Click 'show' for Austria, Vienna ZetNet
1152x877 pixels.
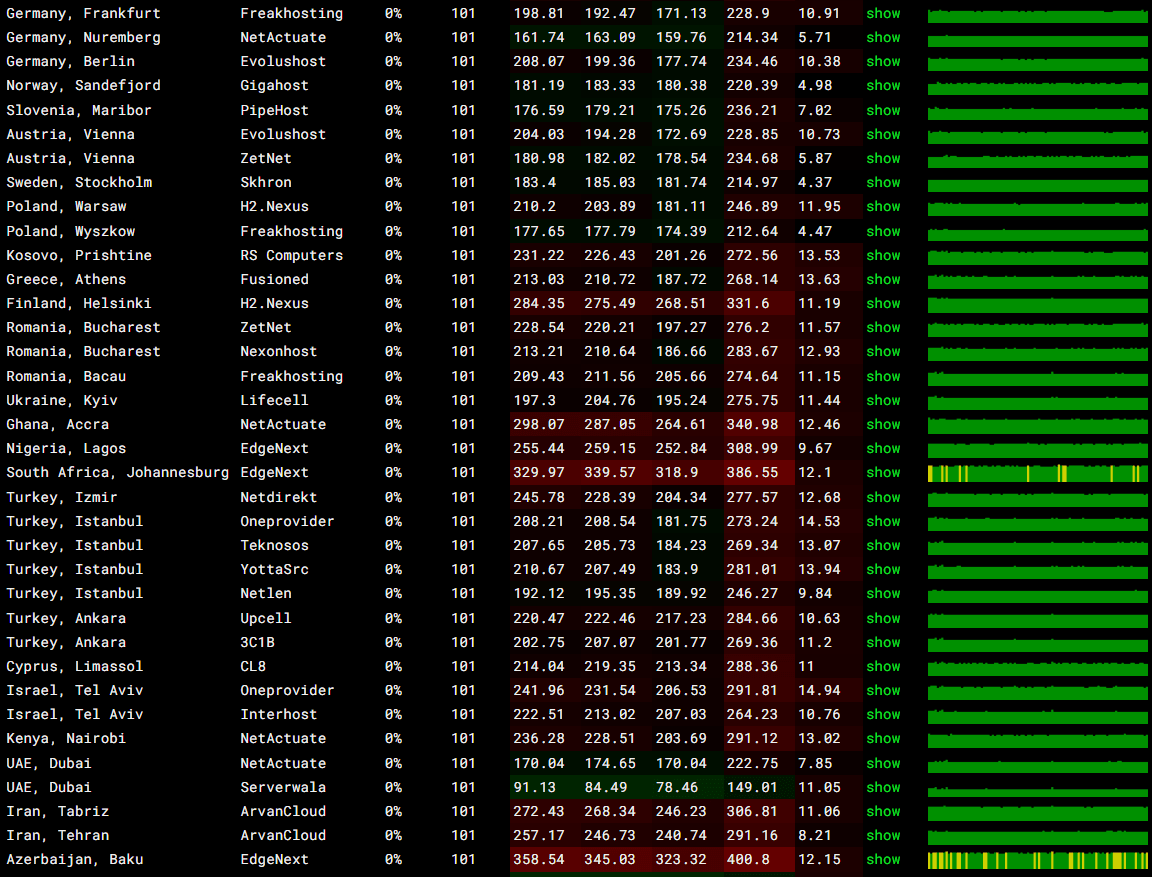pyautogui.click(x=883, y=158)
